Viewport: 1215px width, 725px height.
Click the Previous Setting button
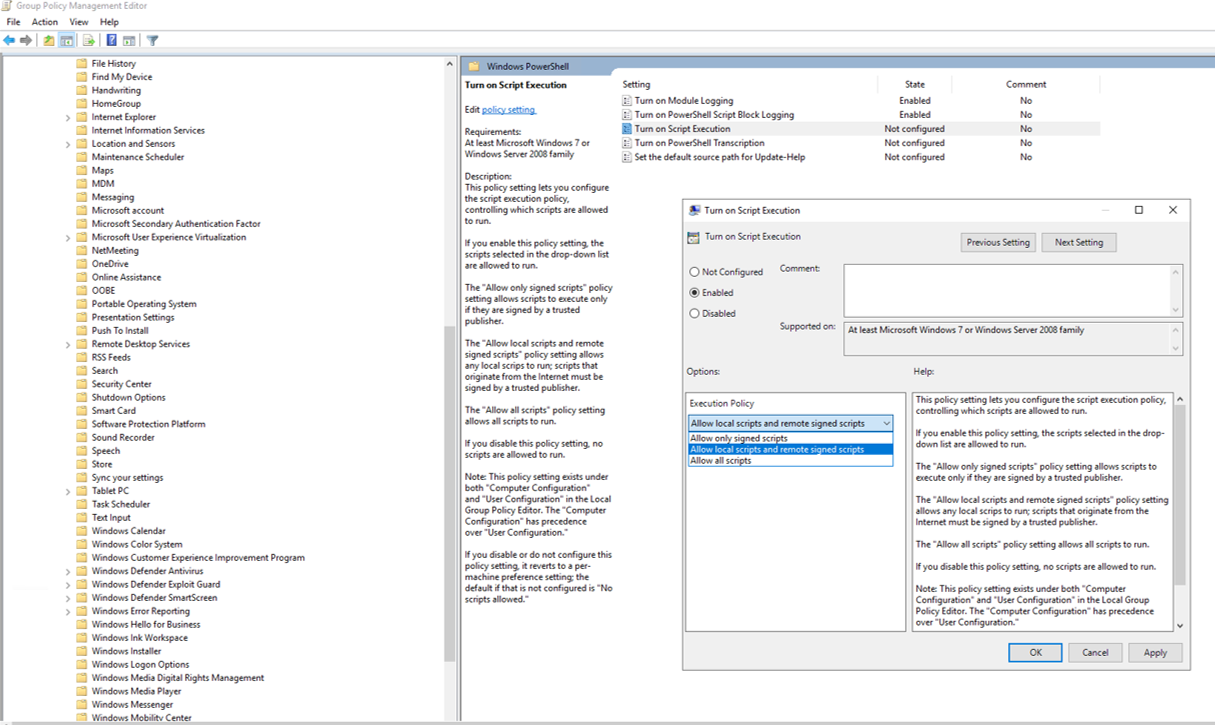pos(998,242)
